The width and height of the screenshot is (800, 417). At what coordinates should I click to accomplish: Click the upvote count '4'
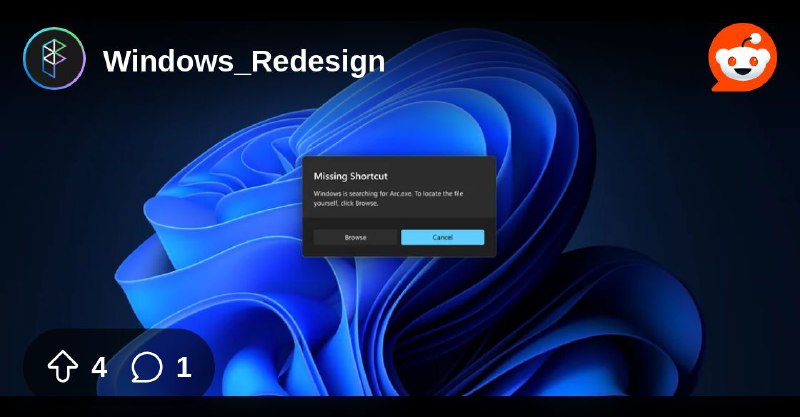tap(99, 367)
